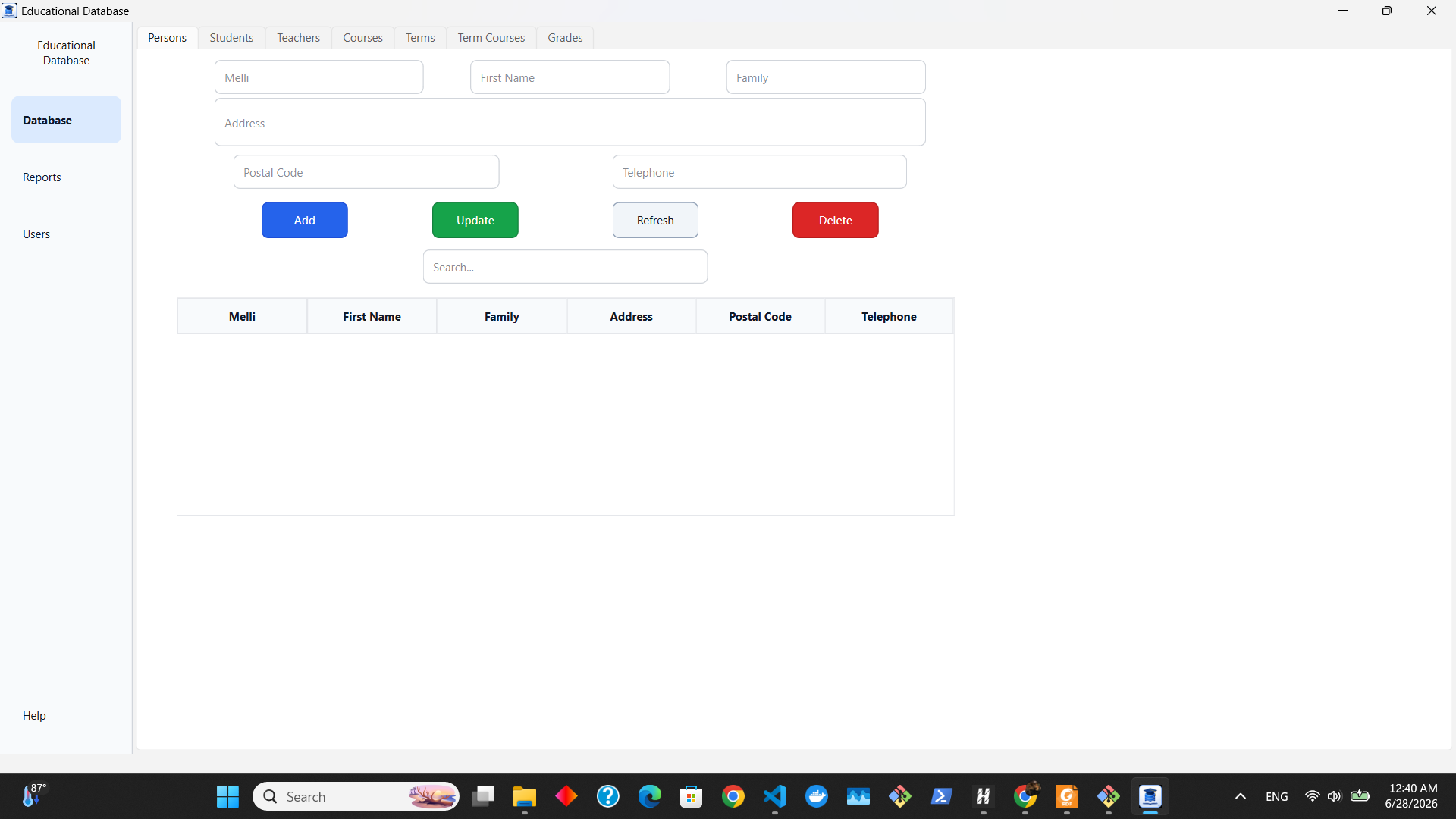
Task: Open the orange PDF reader in taskbar
Action: coord(1067,796)
